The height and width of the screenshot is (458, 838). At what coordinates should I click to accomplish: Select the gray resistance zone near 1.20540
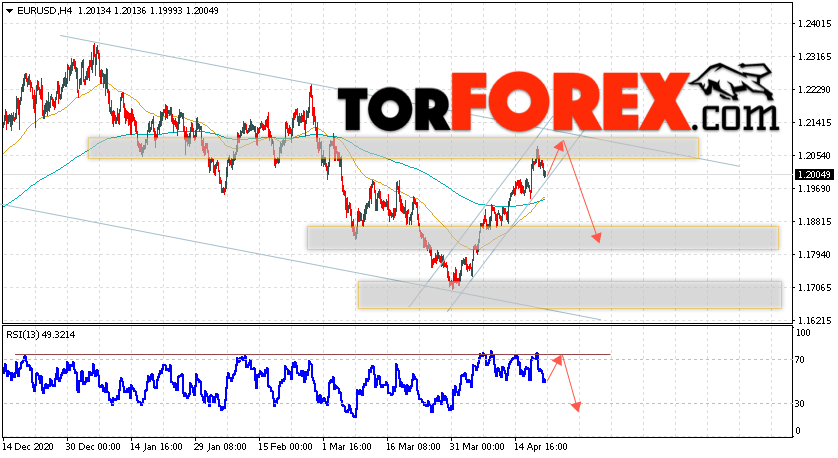point(393,148)
